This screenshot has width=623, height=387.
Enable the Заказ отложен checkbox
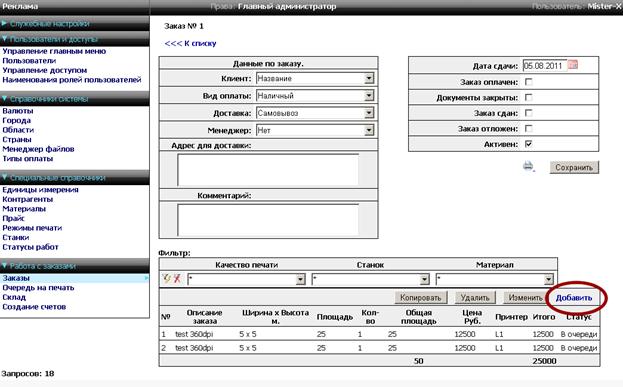coord(528,128)
